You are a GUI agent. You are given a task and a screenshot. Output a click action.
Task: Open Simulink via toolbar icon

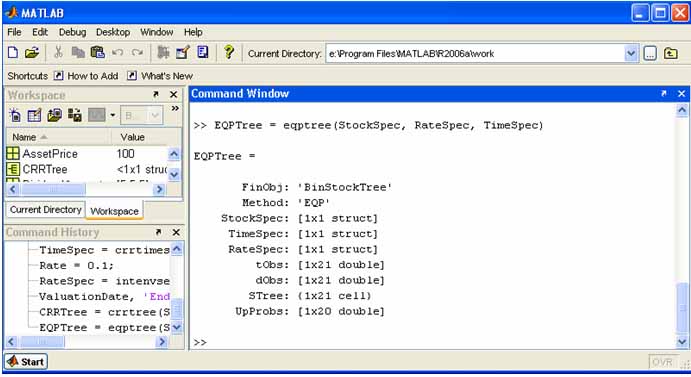(x=163, y=53)
